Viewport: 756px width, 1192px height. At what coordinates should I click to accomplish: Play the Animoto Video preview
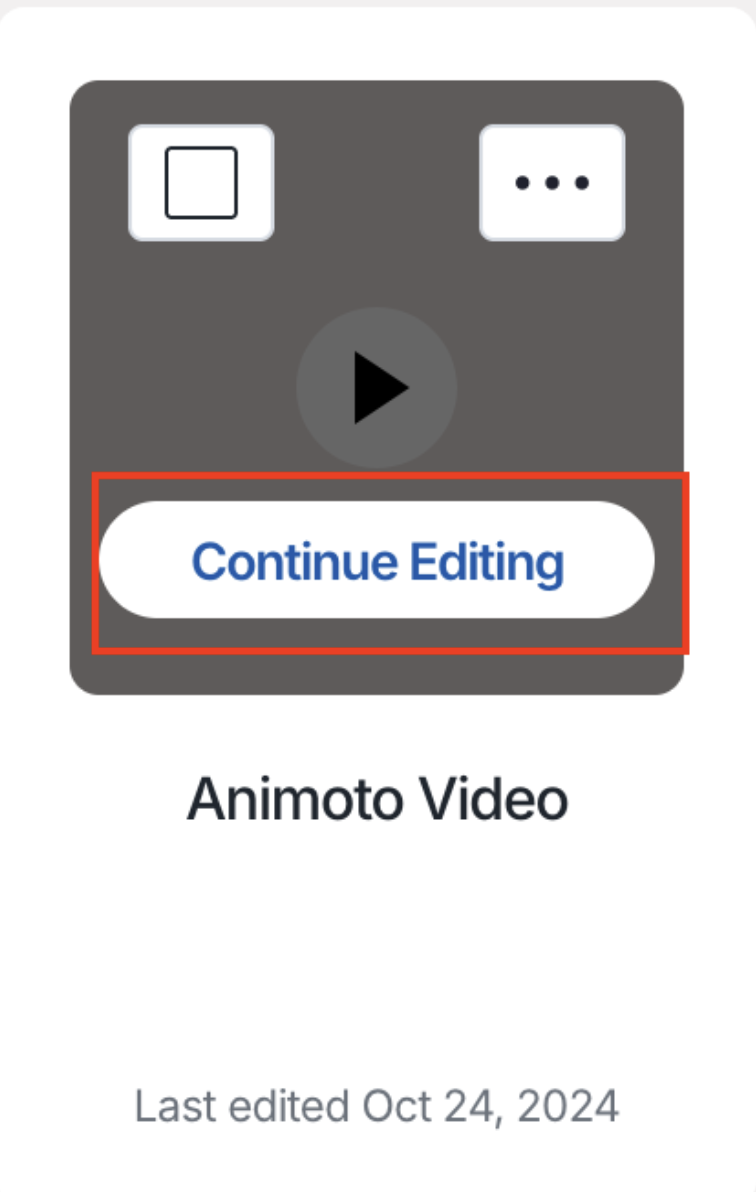(376, 387)
